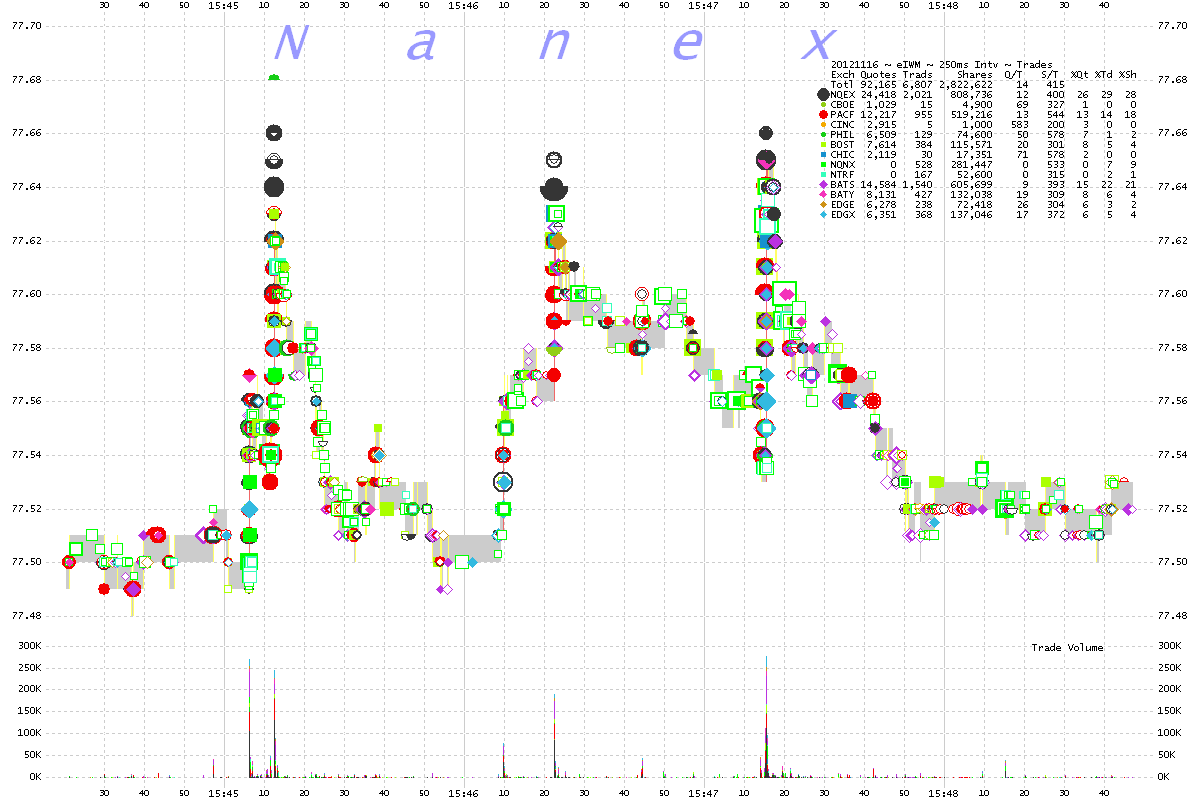Click total quotes value '92,165'
Image resolution: width=1200 pixels, height=800 pixels.
click(878, 85)
